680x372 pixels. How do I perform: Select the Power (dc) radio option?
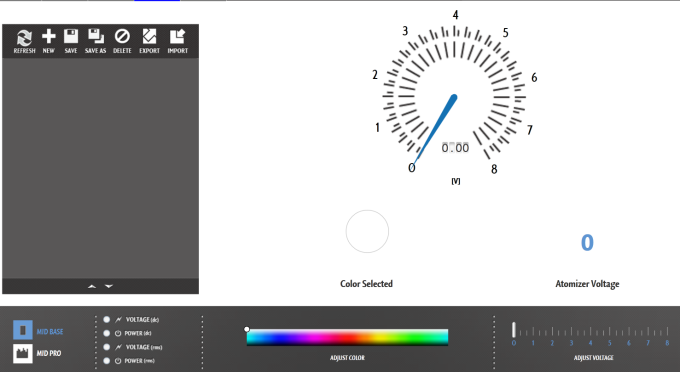pyautogui.click(x=107, y=333)
